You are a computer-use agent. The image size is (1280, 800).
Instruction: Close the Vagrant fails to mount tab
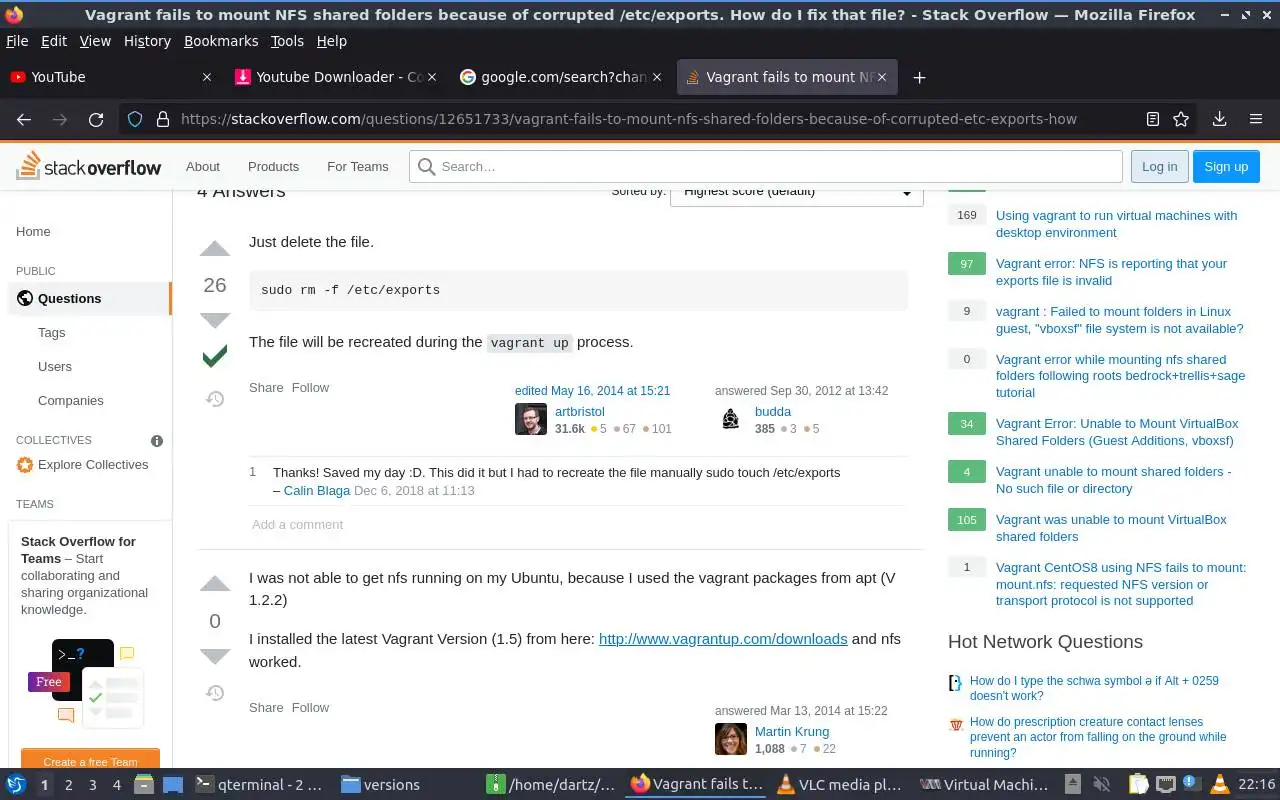883,77
